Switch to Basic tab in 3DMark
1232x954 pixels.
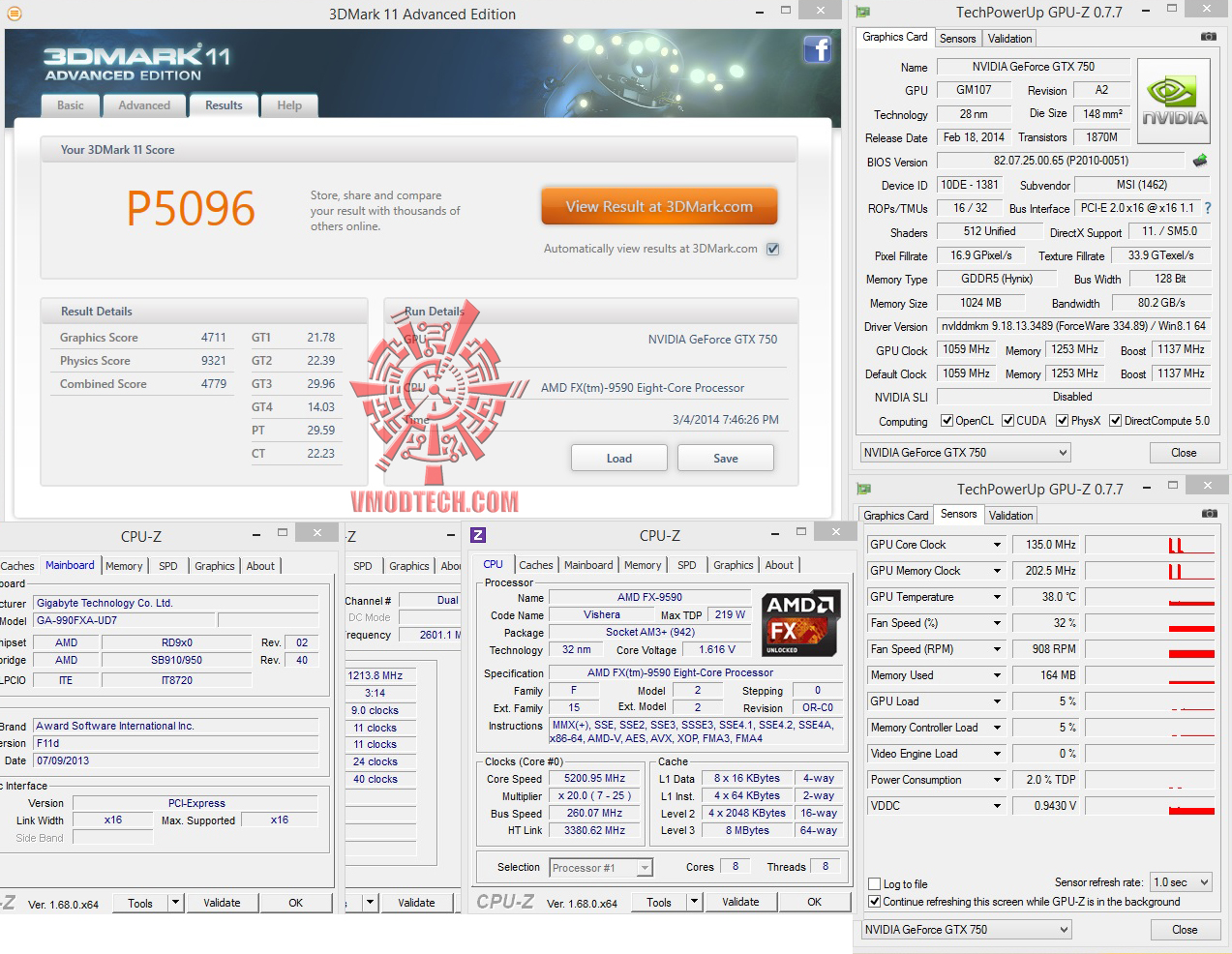[x=71, y=105]
